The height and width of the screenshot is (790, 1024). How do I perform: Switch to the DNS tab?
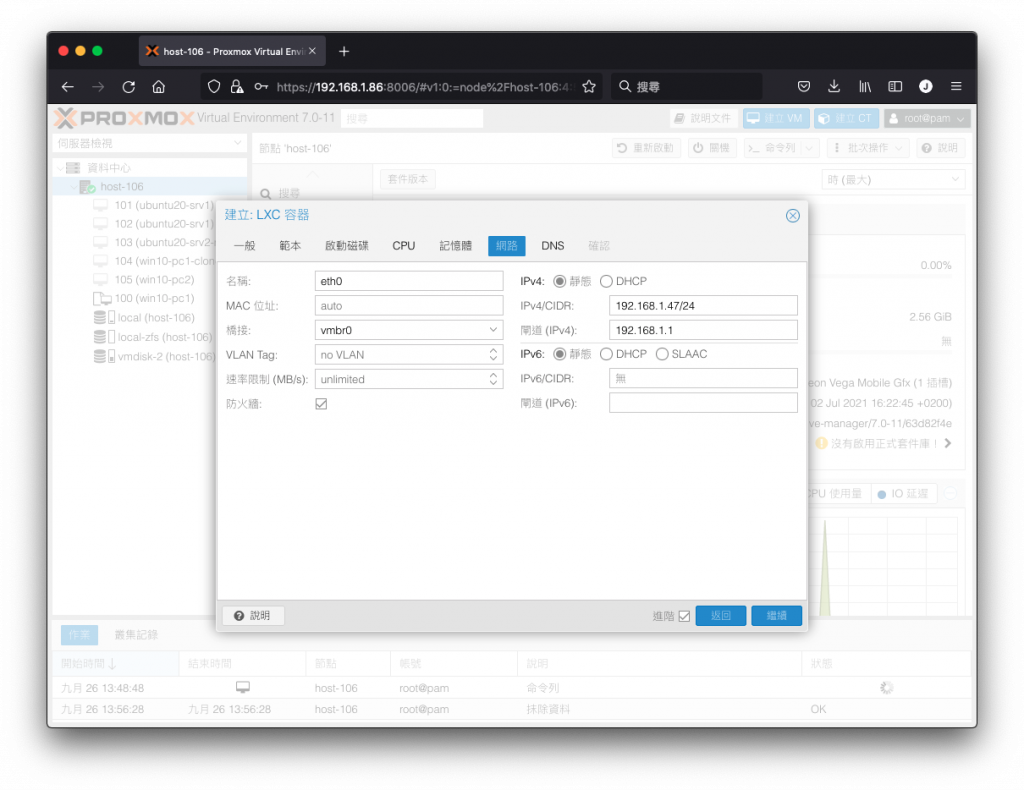coord(552,246)
